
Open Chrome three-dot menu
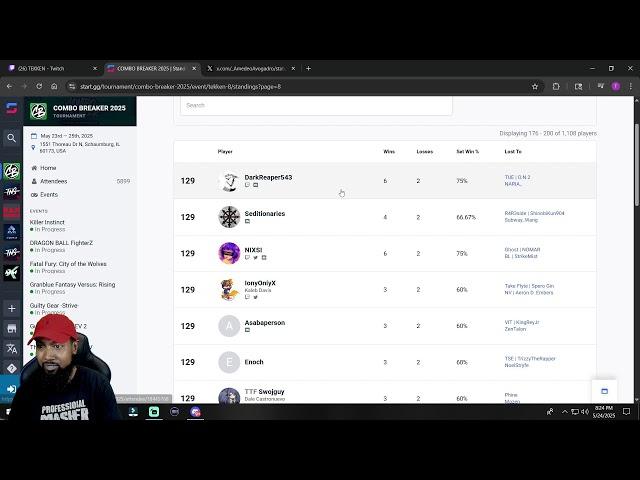pos(631,87)
